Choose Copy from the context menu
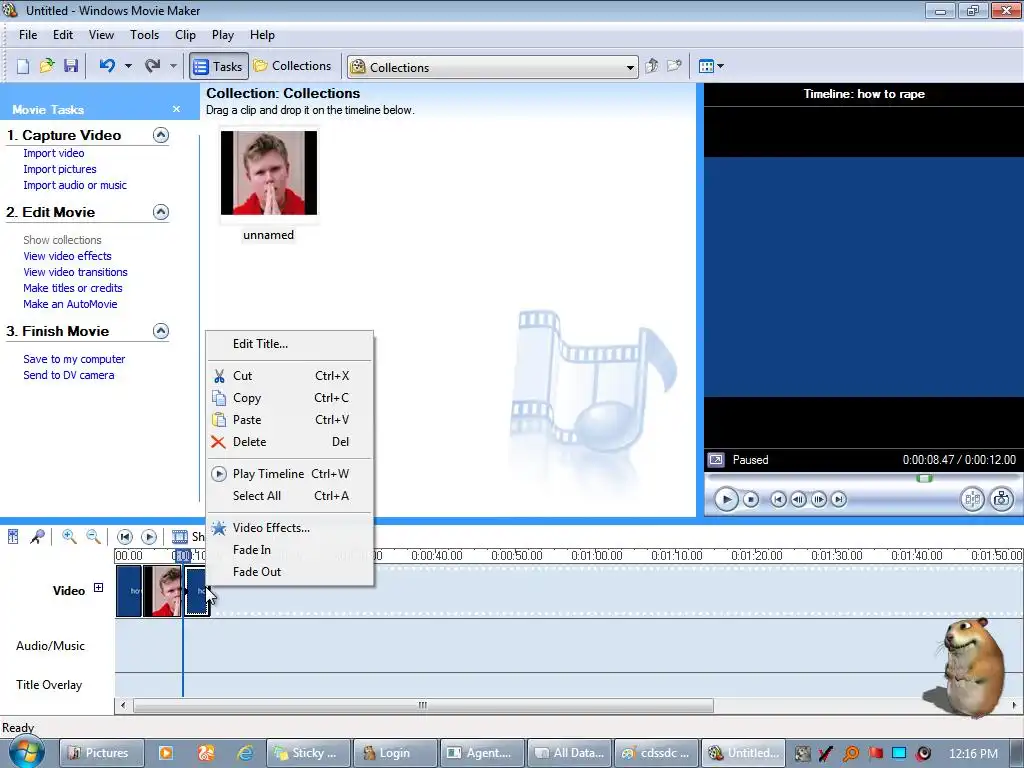 289,398
